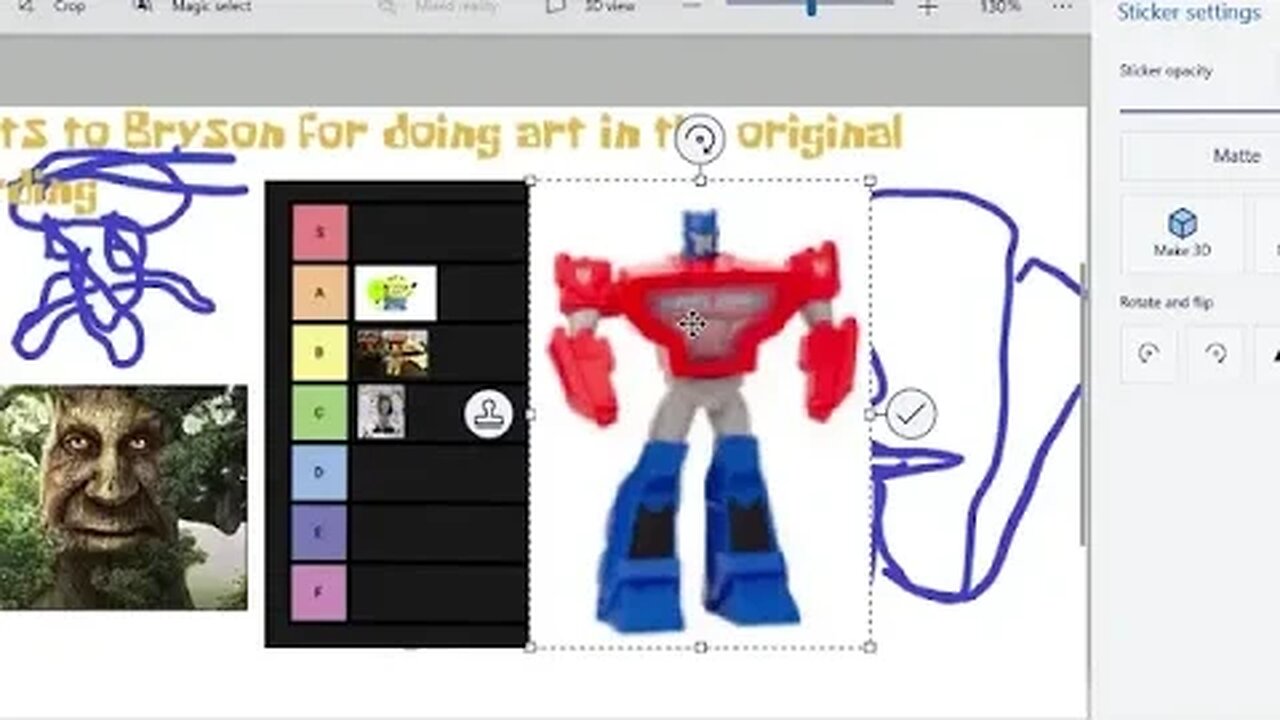Click the orange A tier label

pos(320,292)
